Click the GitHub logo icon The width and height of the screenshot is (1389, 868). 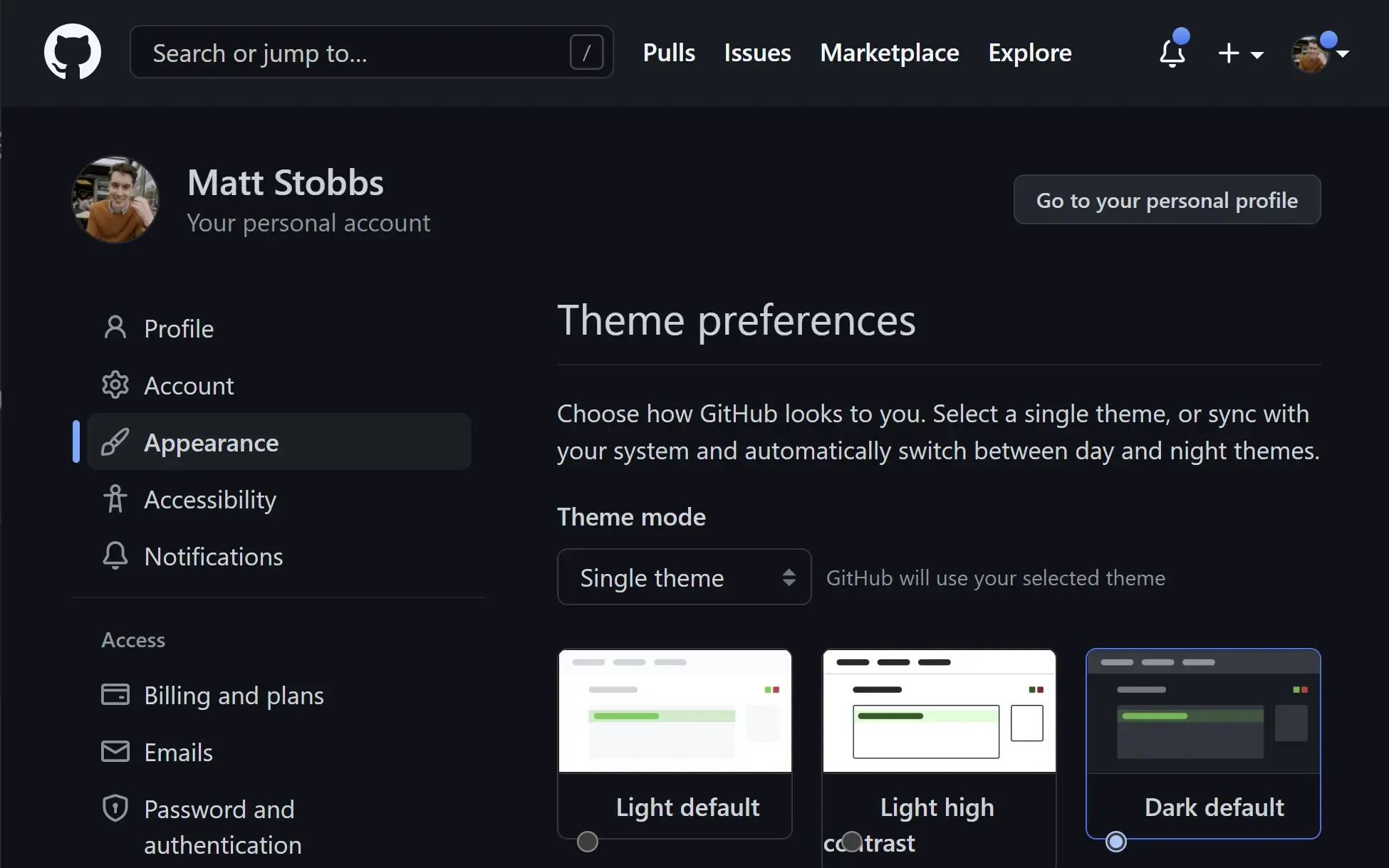(x=72, y=52)
